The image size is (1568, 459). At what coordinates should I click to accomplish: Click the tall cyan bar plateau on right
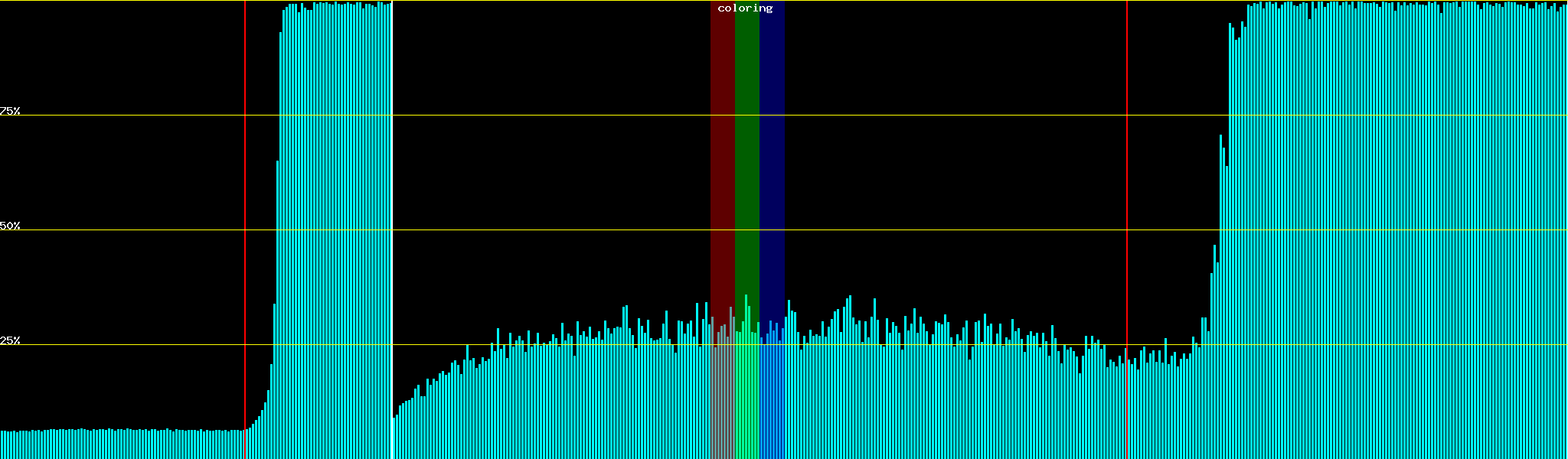[1393, 229]
